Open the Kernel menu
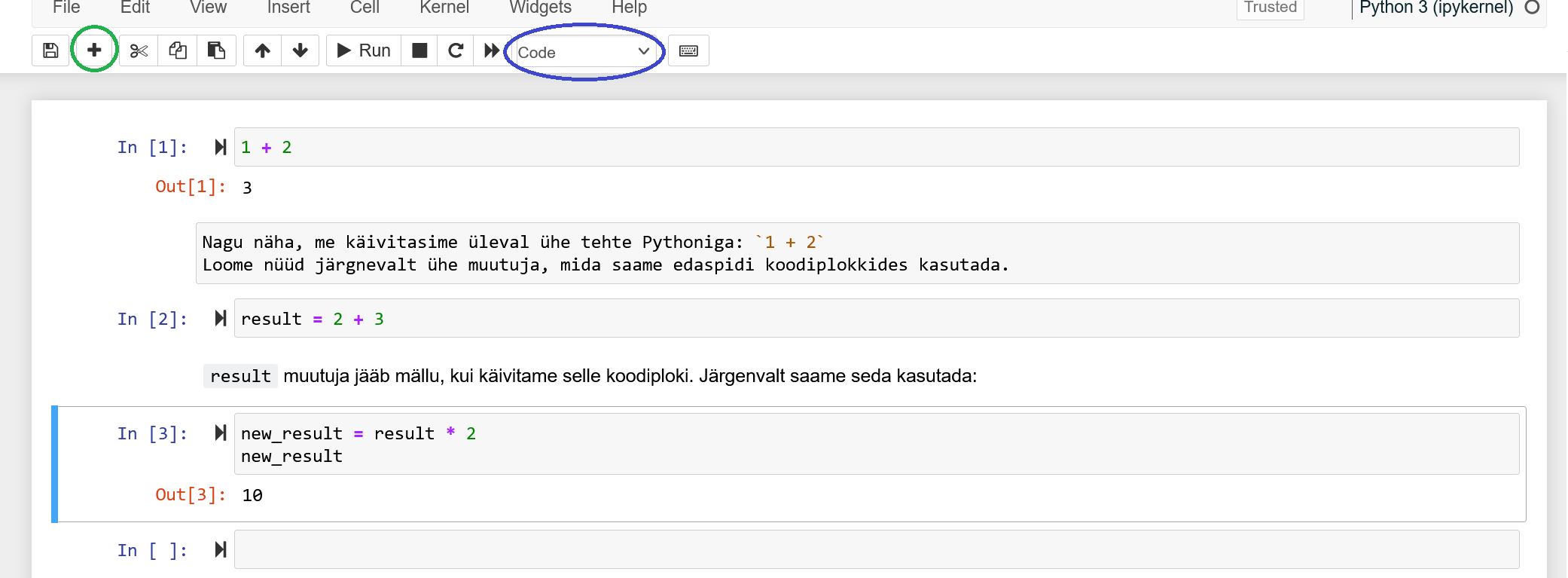This screenshot has width=1568, height=578. click(444, 8)
